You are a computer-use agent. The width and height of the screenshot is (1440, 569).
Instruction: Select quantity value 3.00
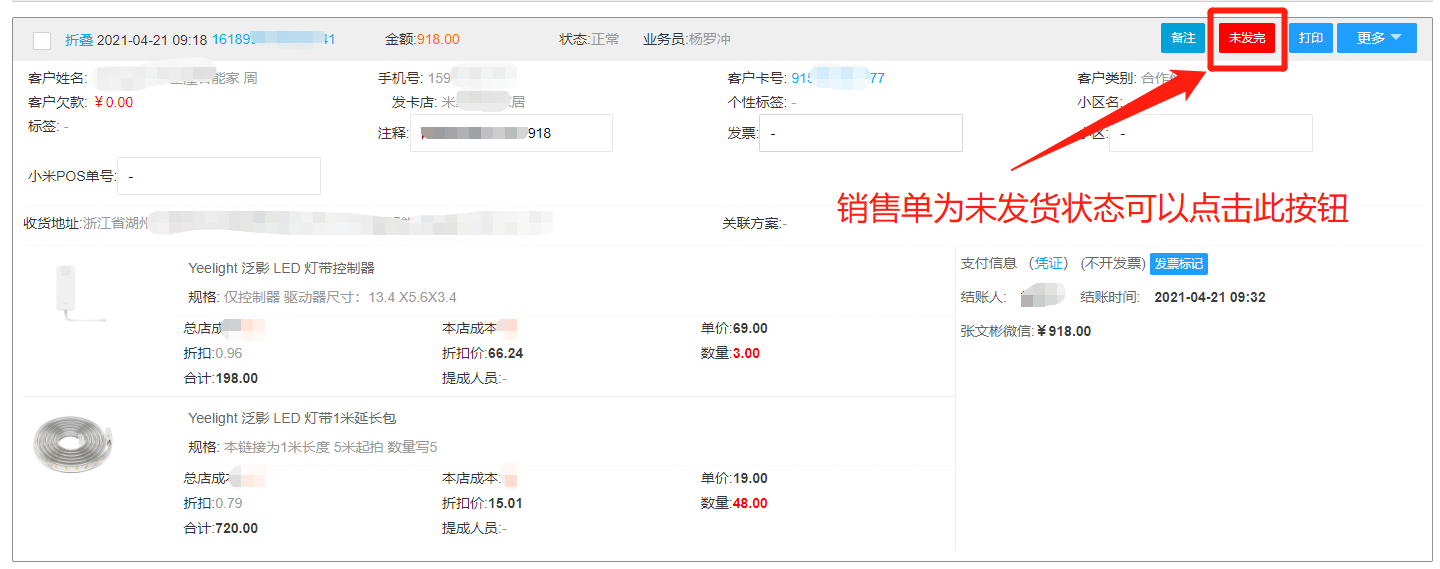tap(746, 353)
